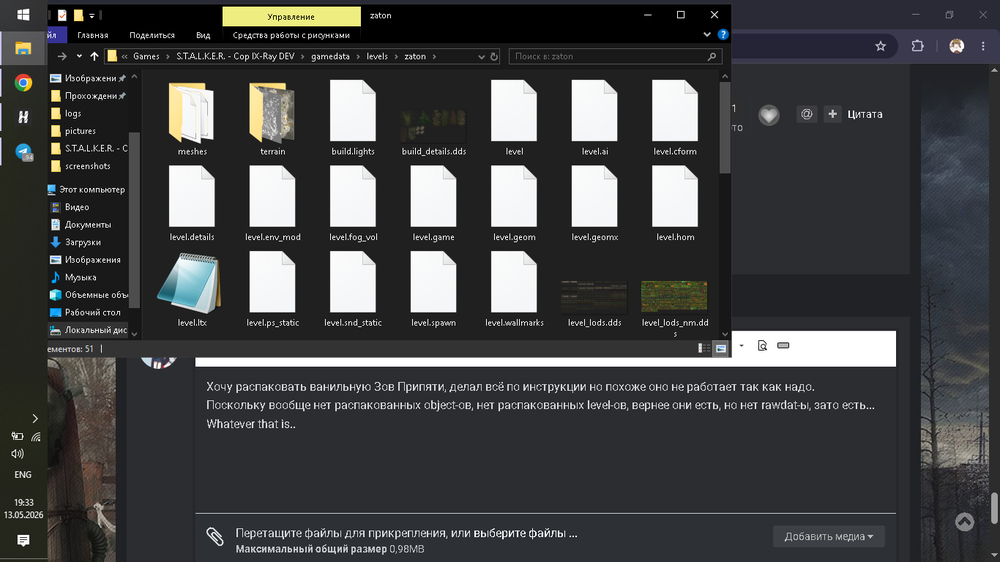The width and height of the screenshot is (1000, 562).
Task: Select the build_details.dds thumbnail
Action: tap(434, 126)
